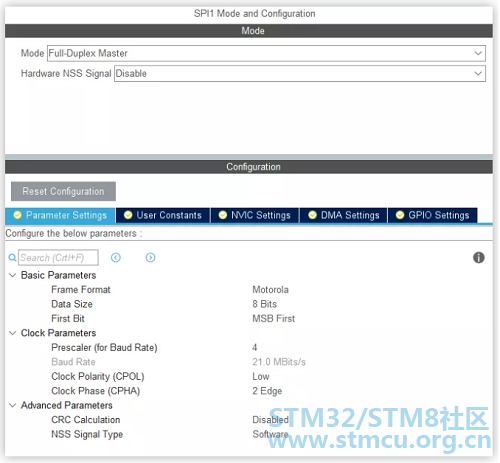Click the Reset Configuration button

63,191
